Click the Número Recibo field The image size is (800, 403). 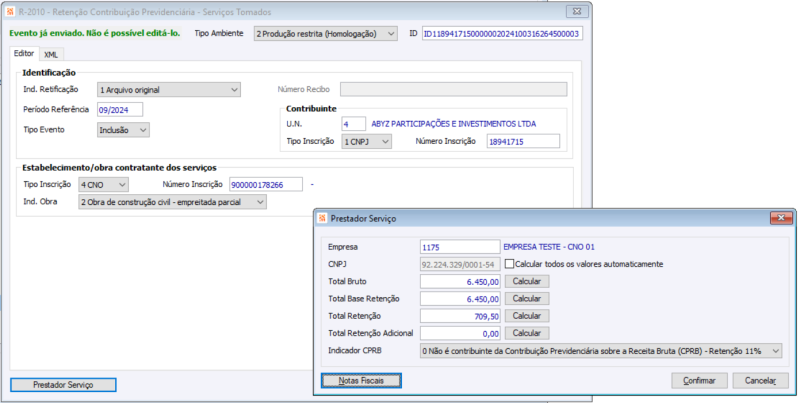(454, 89)
